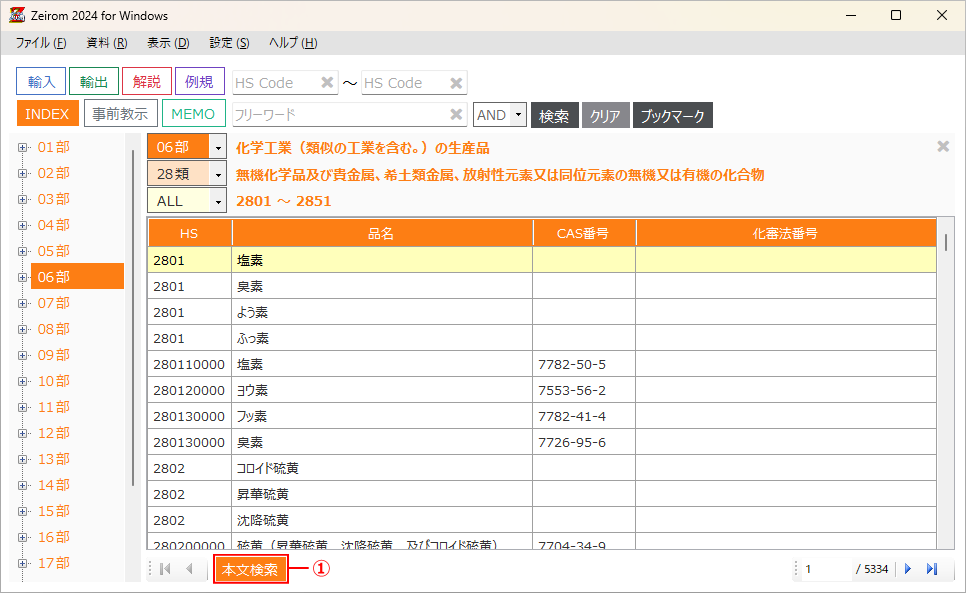Click the table vertical scrollbar
This screenshot has width=966, height=593.
click(x=946, y=242)
